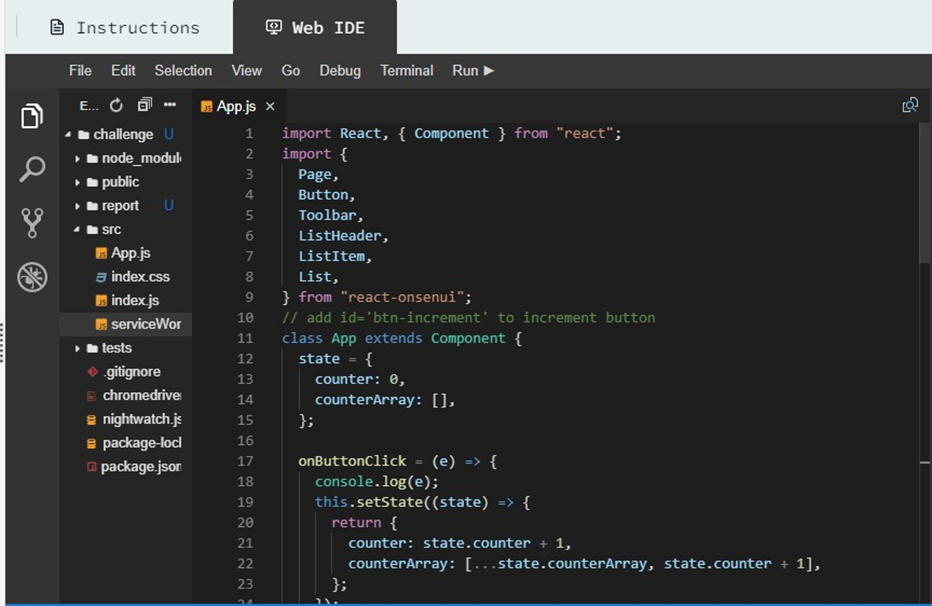This screenshot has width=932, height=606.
Task: Open Source Control branch icon
Action: (x=32, y=223)
